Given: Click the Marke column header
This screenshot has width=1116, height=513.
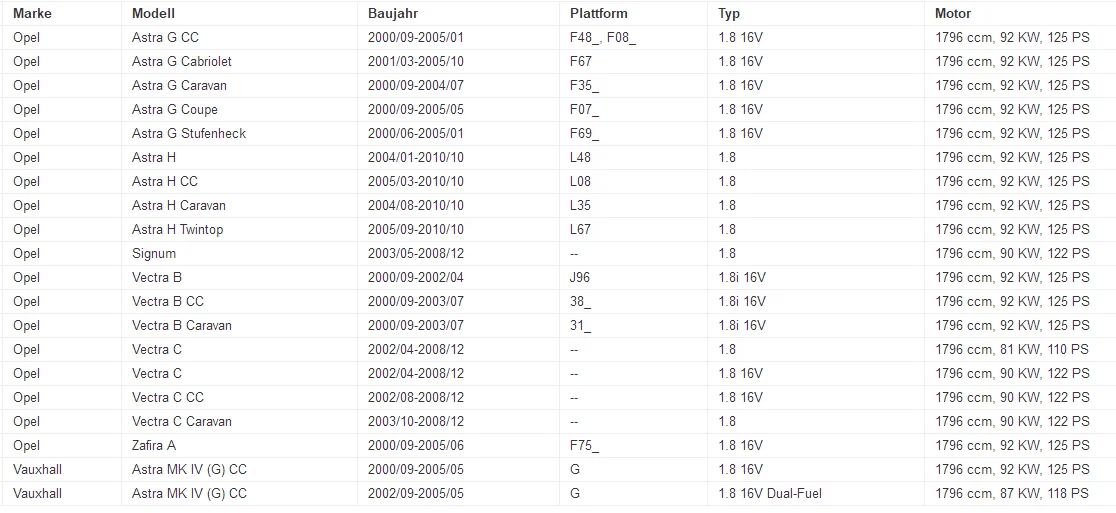Looking at the screenshot, I should (x=32, y=13).
